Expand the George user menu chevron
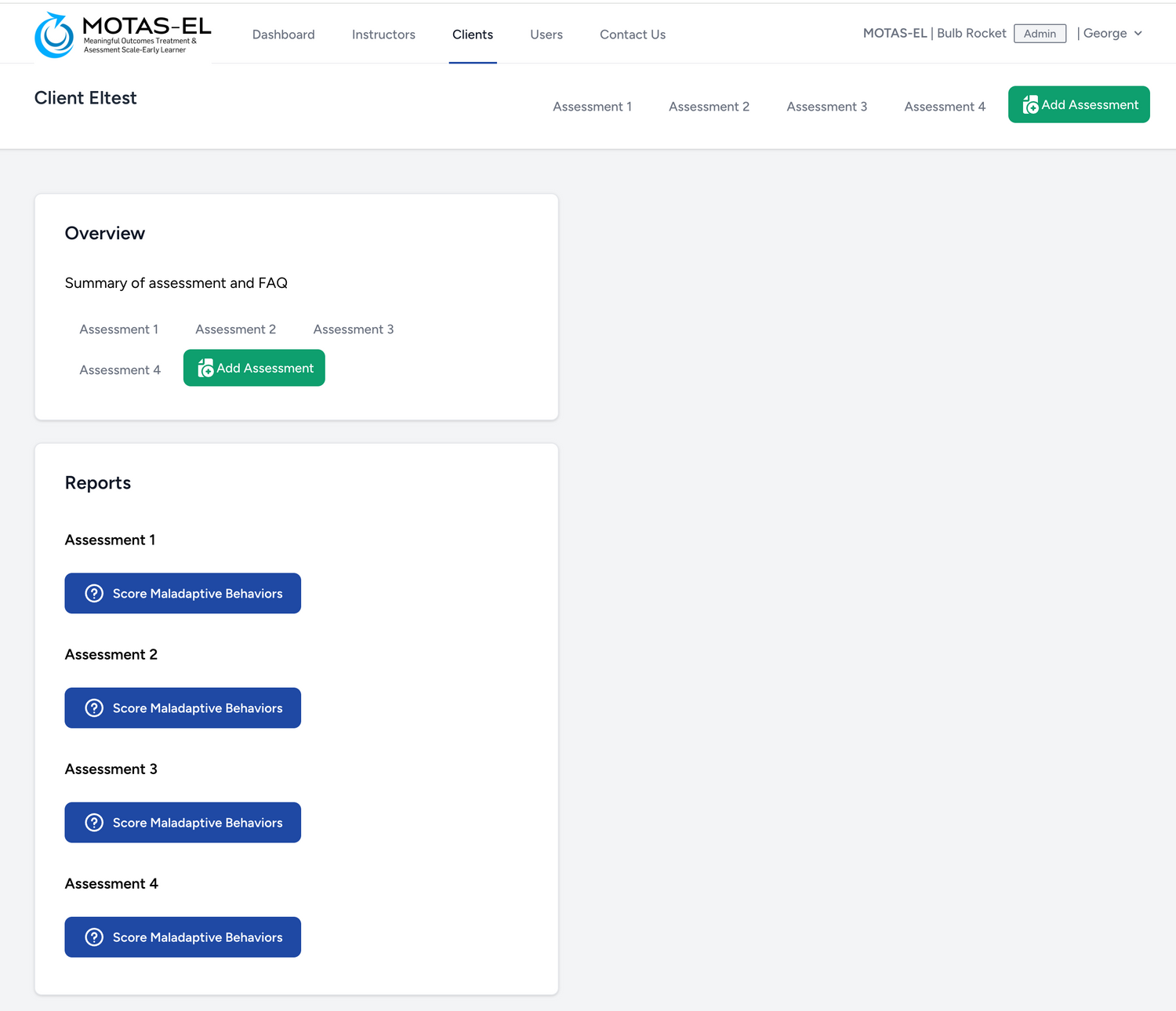This screenshot has width=1176, height=1011. [x=1138, y=34]
